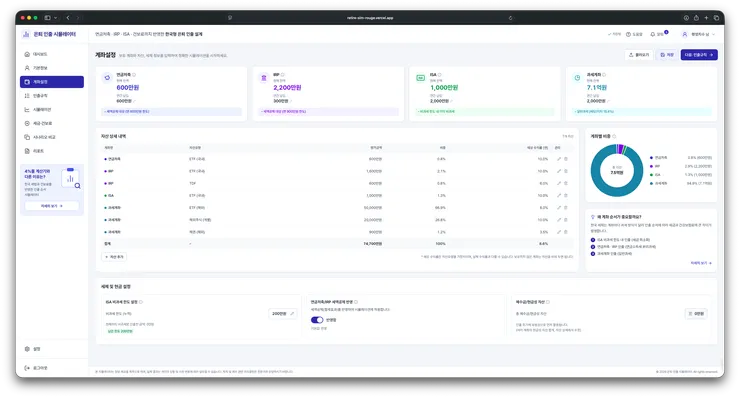The height and width of the screenshot is (398, 740).
Task: Click the 1,000만원 ISA balance value
Action: (444, 88)
